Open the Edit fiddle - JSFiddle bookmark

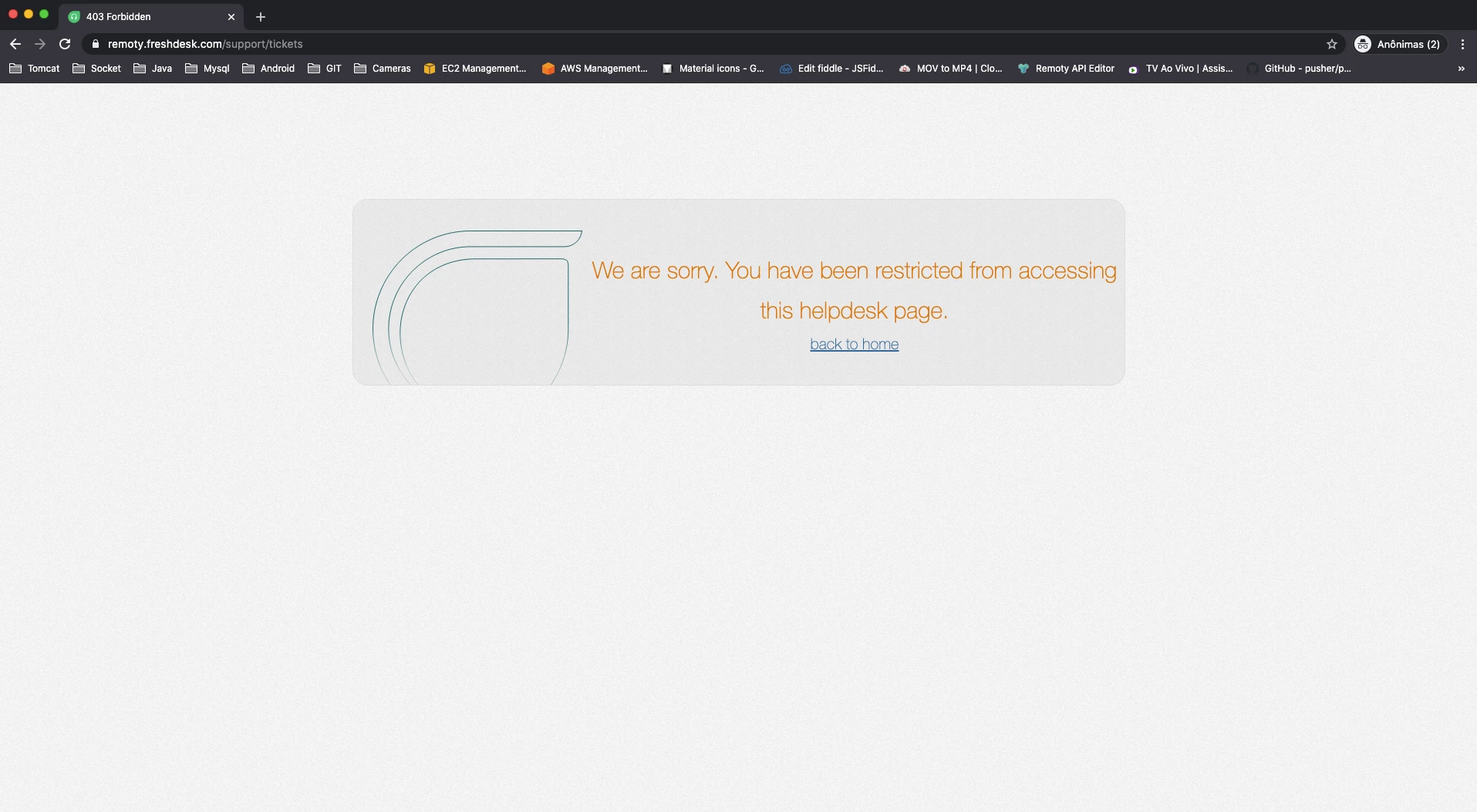pyautogui.click(x=831, y=69)
